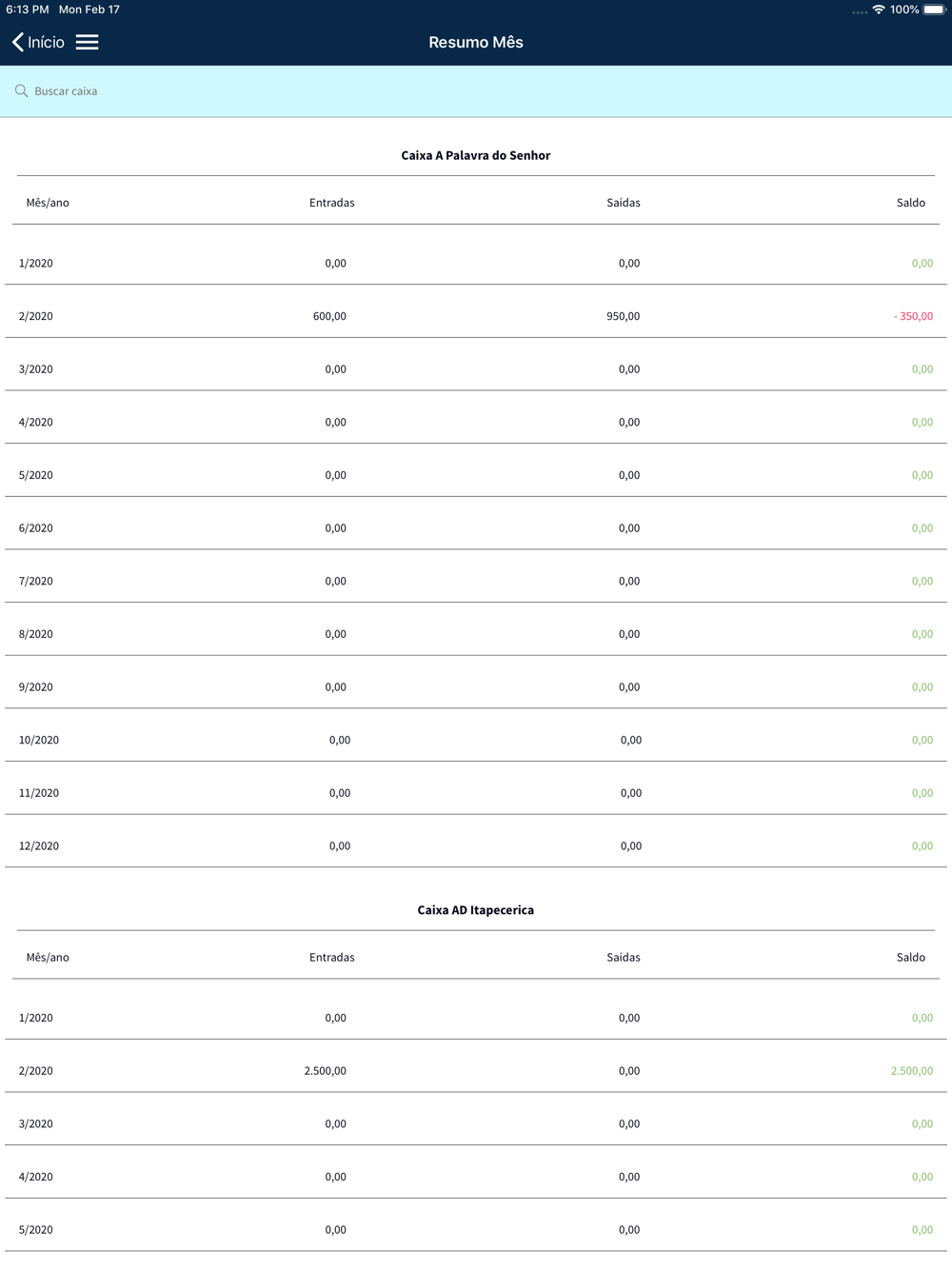Screen dimensions: 952x1270
Task: Click the search magnifier icon
Action: click(21, 91)
